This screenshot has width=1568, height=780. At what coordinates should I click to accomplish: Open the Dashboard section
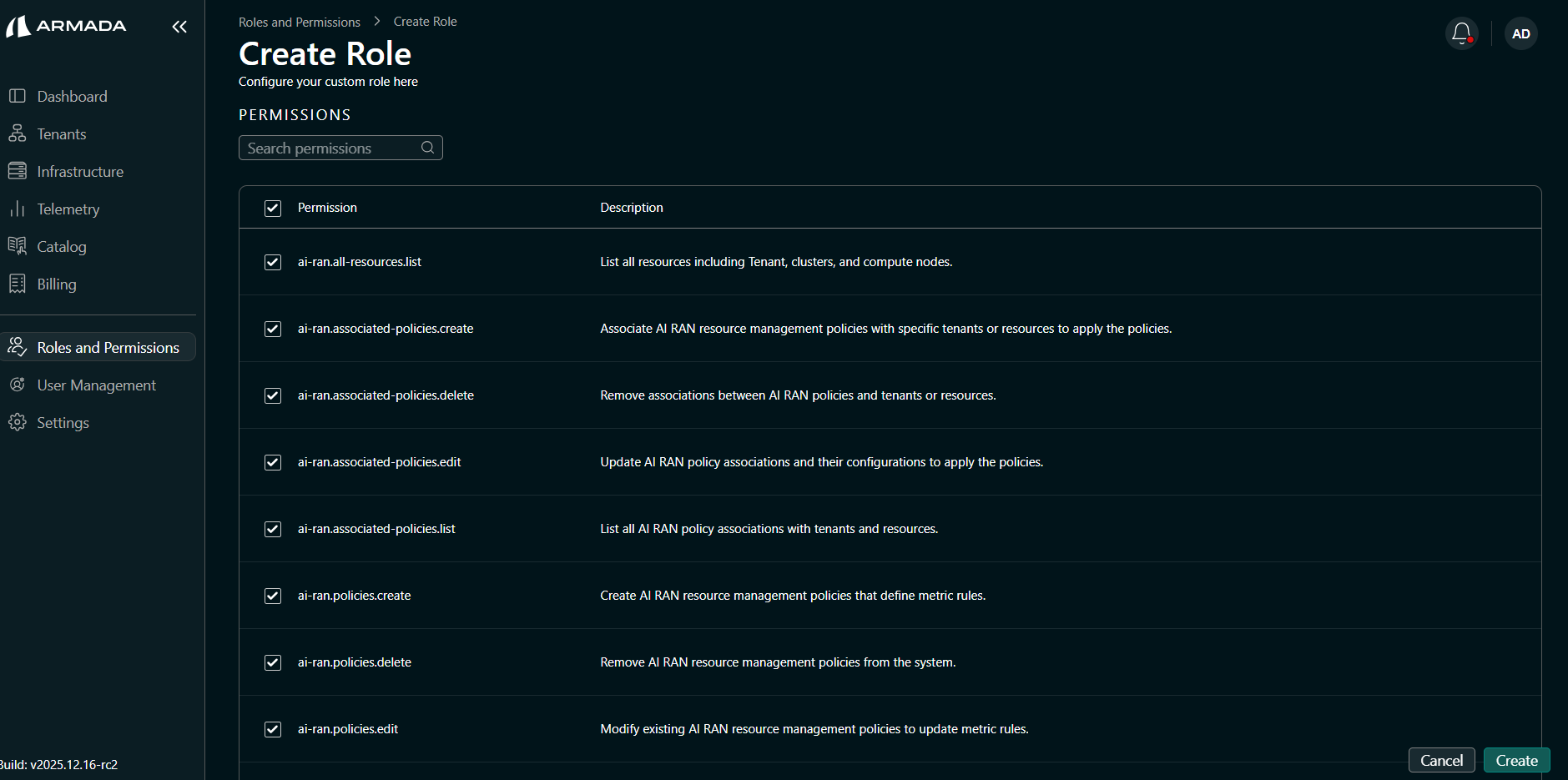click(71, 96)
